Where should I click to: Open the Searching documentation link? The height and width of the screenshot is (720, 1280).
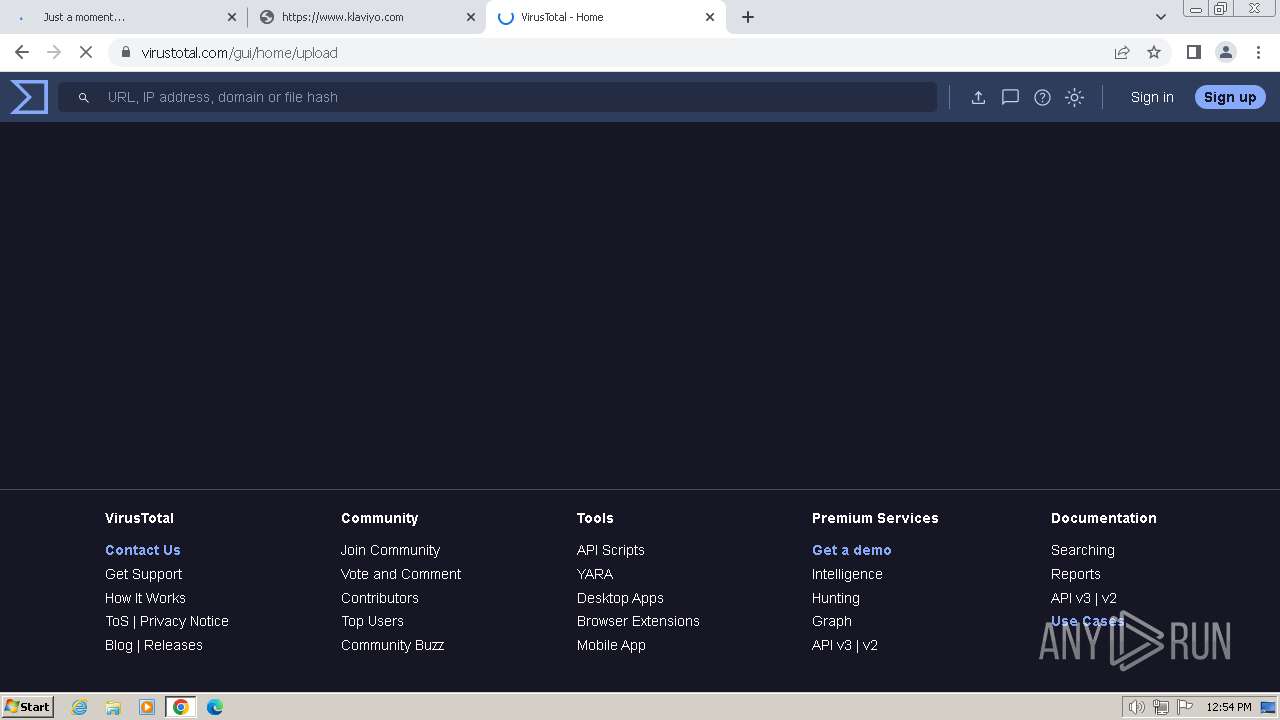coord(1083,550)
